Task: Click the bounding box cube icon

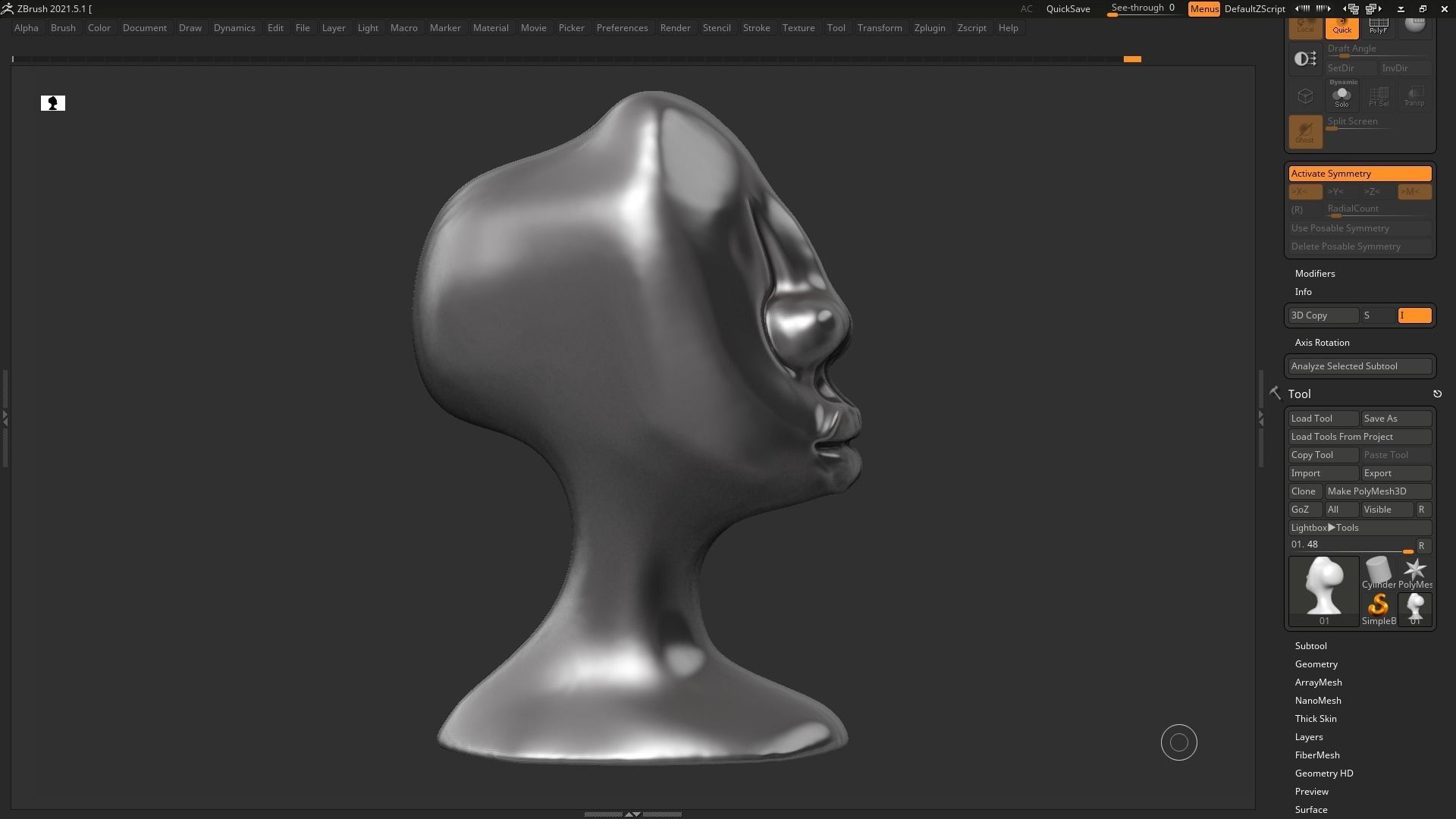Action: (x=1305, y=96)
